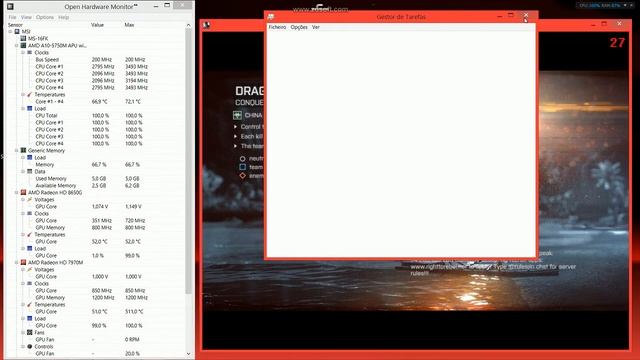Open the File menu in Open Hardware Monitor
The image size is (640, 360).
tap(12, 17)
